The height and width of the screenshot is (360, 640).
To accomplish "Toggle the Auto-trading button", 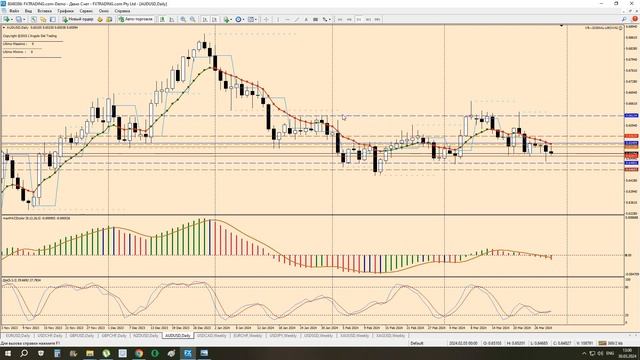I will (136, 19).
